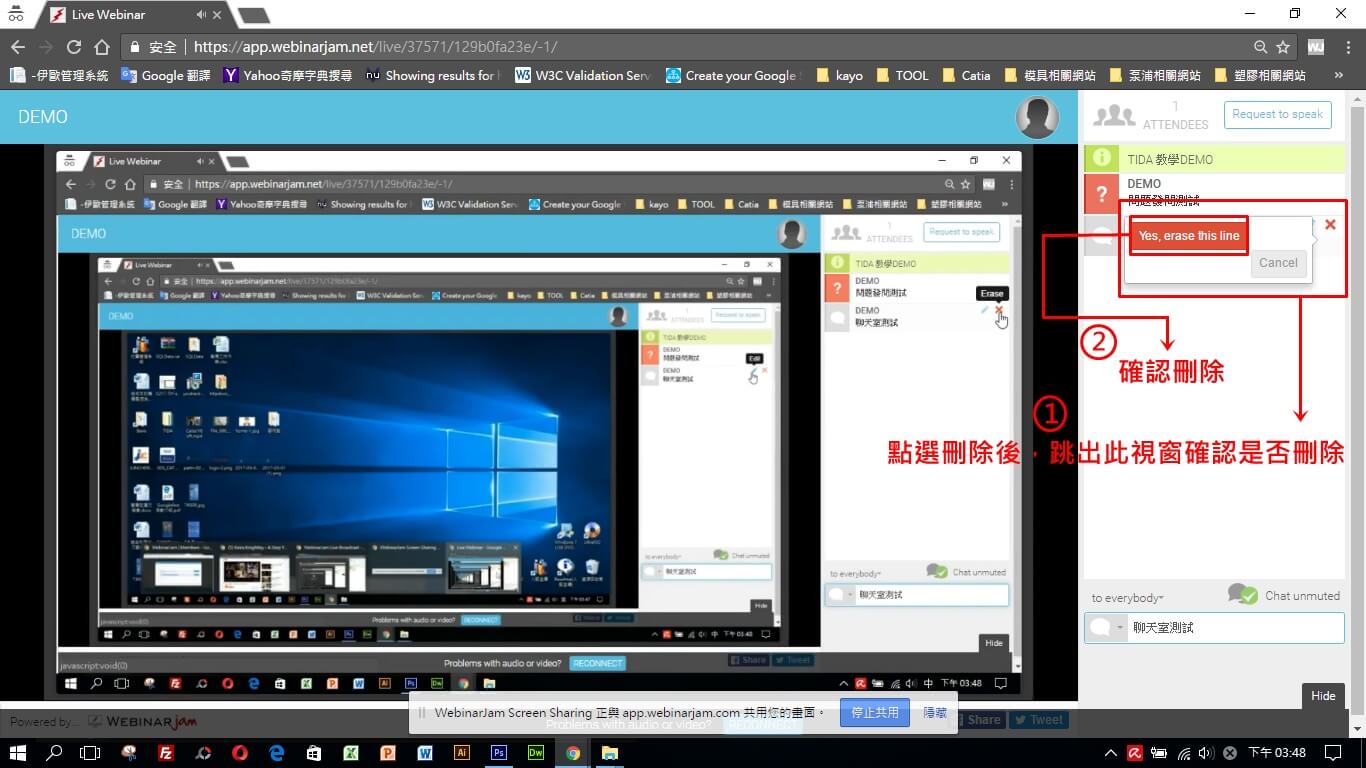Toggle the Chat unmuted status
The image size is (1366, 768).
tap(1243, 595)
